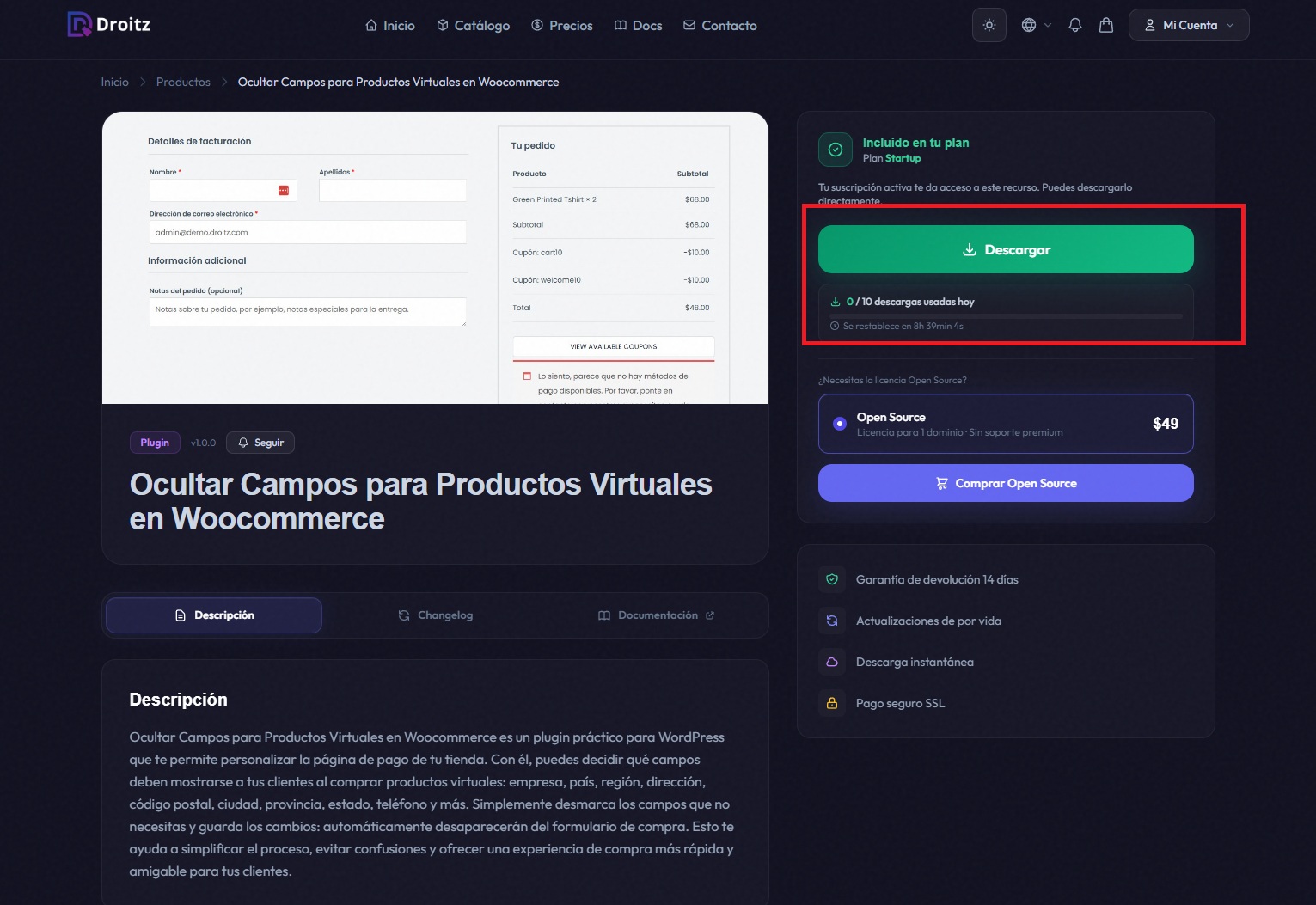The width and height of the screenshot is (1316, 905).
Task: Click the Productos breadcrumb link
Action: coord(183,82)
